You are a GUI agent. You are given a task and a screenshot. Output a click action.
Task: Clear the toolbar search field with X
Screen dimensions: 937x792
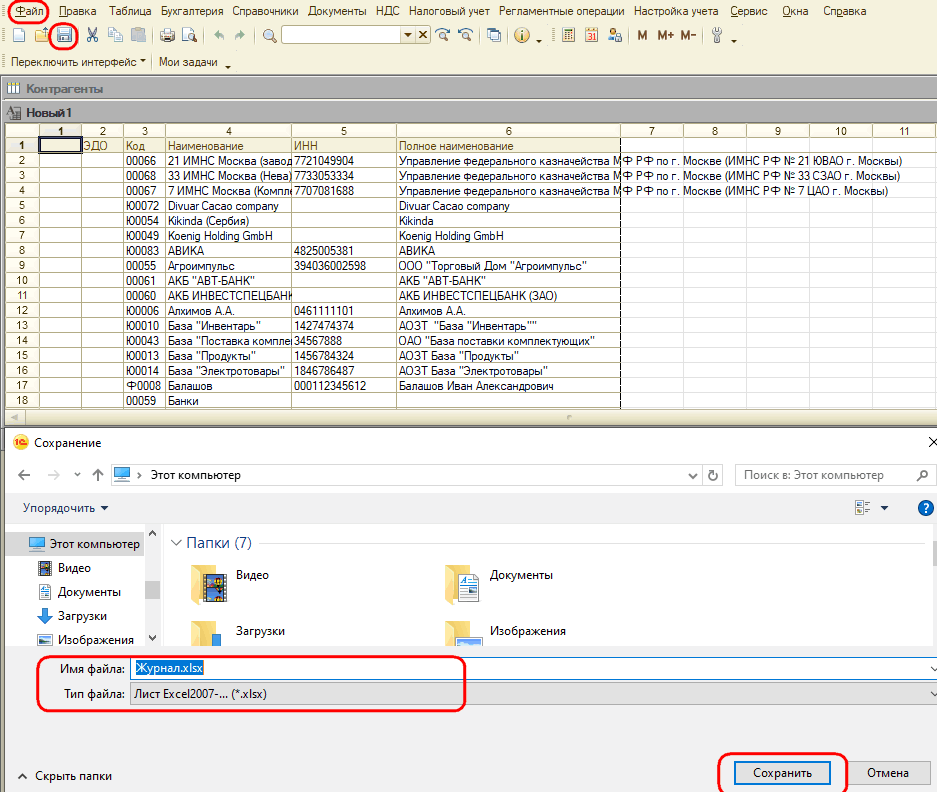[422, 35]
